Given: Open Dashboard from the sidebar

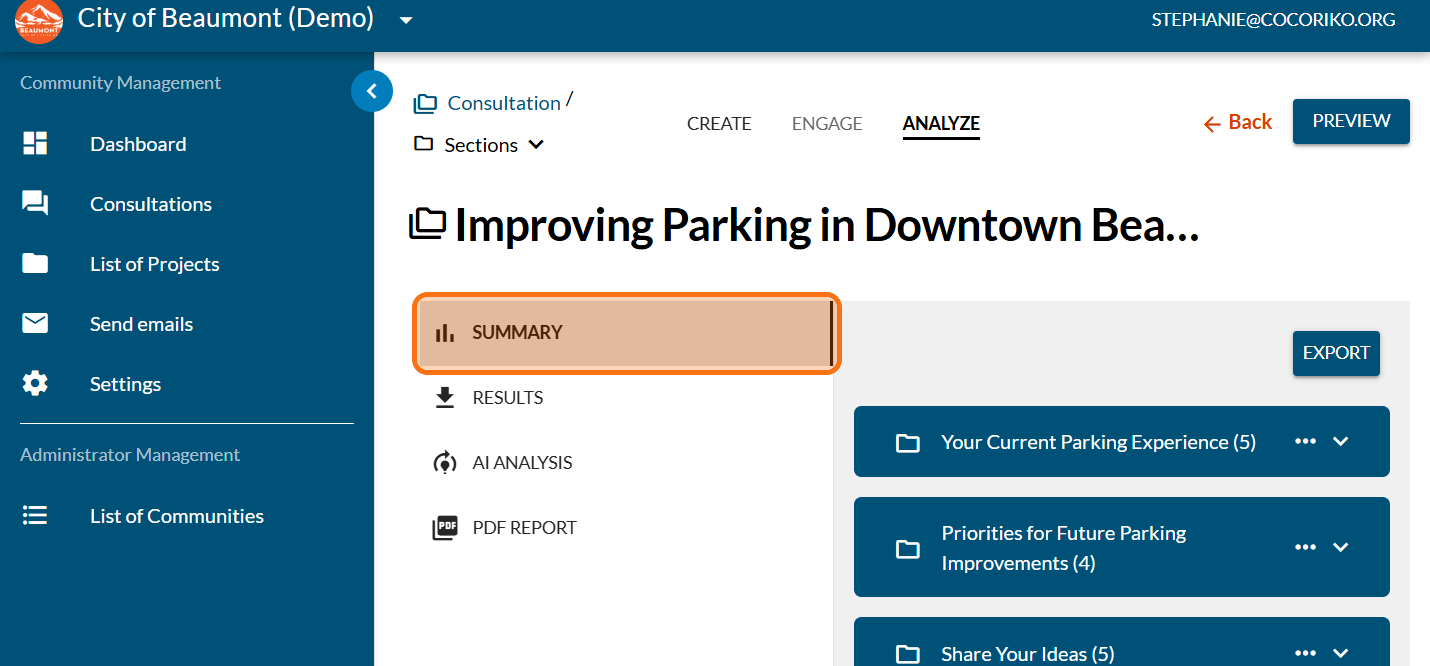Looking at the screenshot, I should click(138, 144).
